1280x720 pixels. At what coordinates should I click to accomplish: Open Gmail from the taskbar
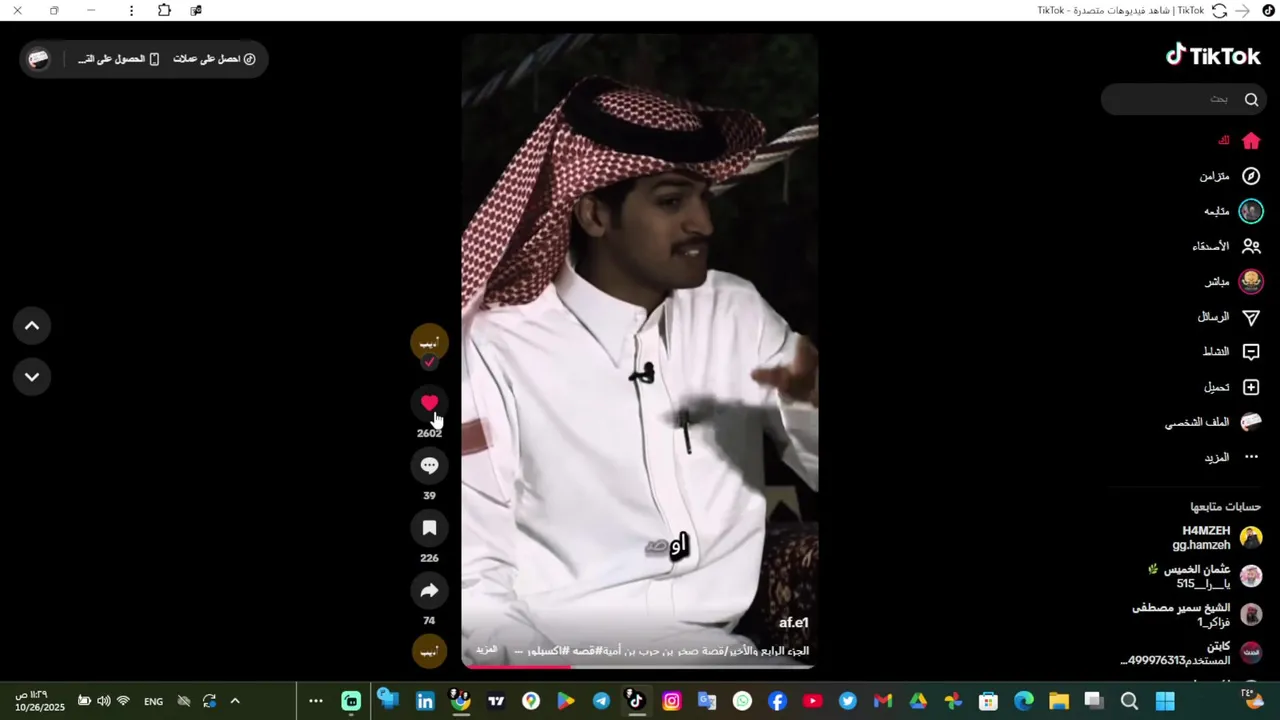tap(882, 701)
